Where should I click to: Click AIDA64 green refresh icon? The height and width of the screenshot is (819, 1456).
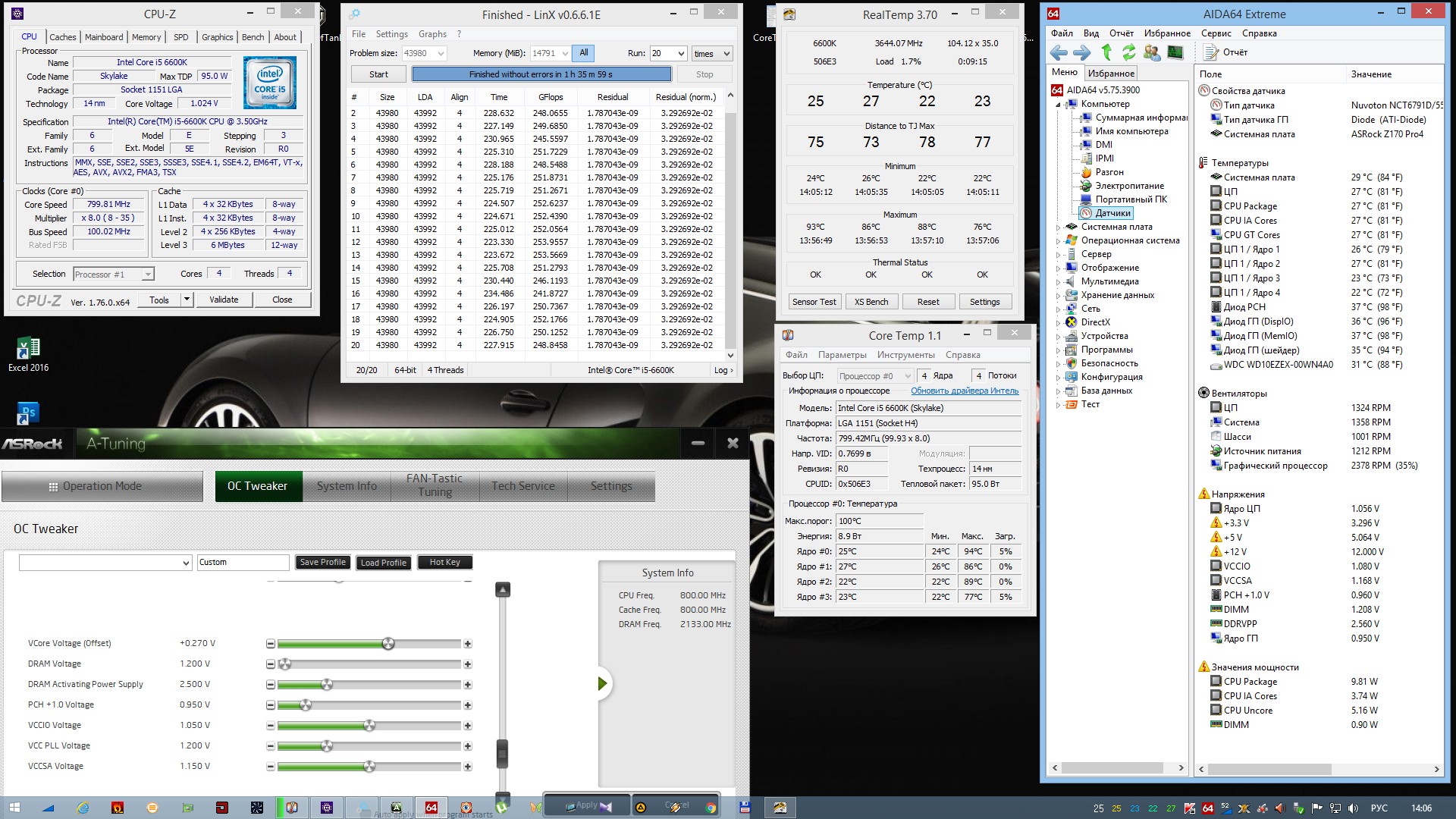pos(1129,52)
